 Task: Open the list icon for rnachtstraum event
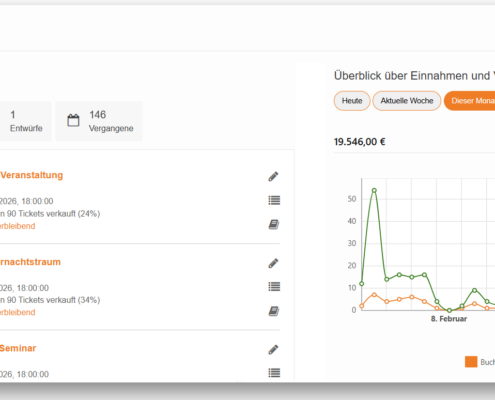[x=274, y=287]
